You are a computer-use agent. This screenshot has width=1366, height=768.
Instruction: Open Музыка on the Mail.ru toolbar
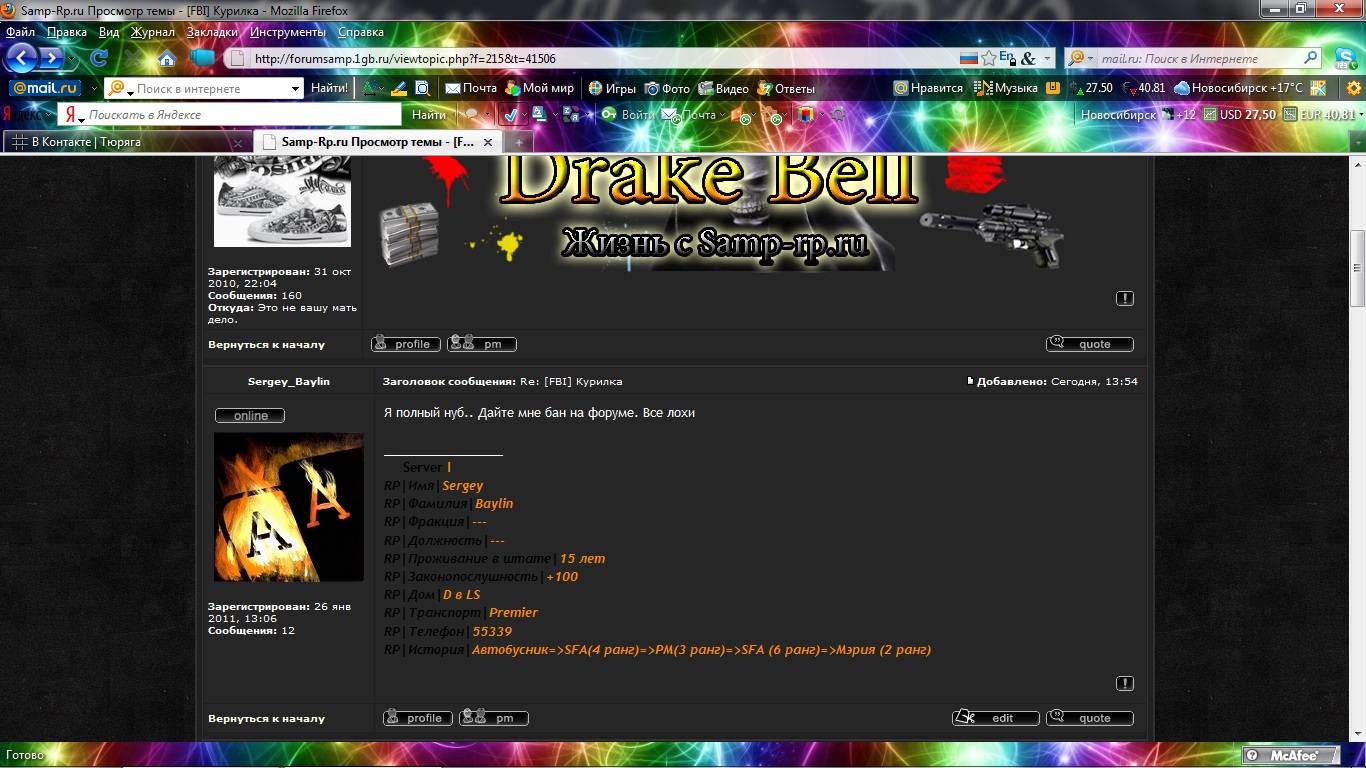pos(1007,88)
